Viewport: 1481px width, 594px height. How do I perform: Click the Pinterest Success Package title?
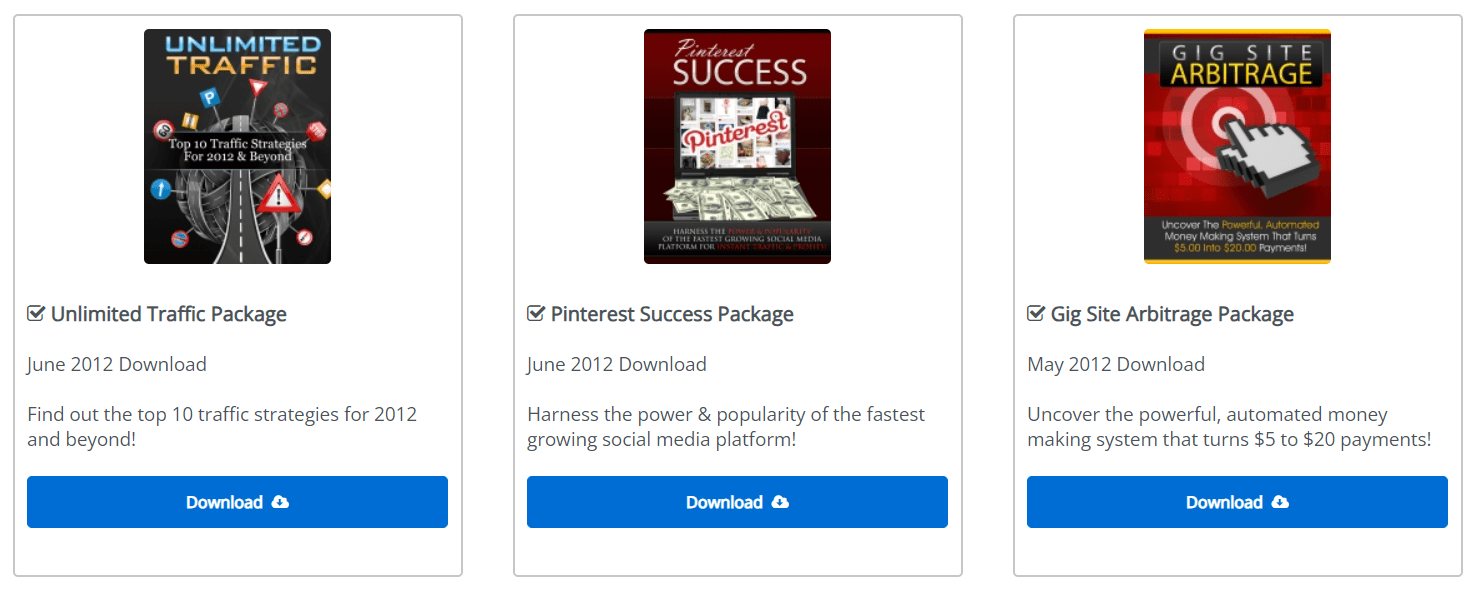click(x=672, y=314)
